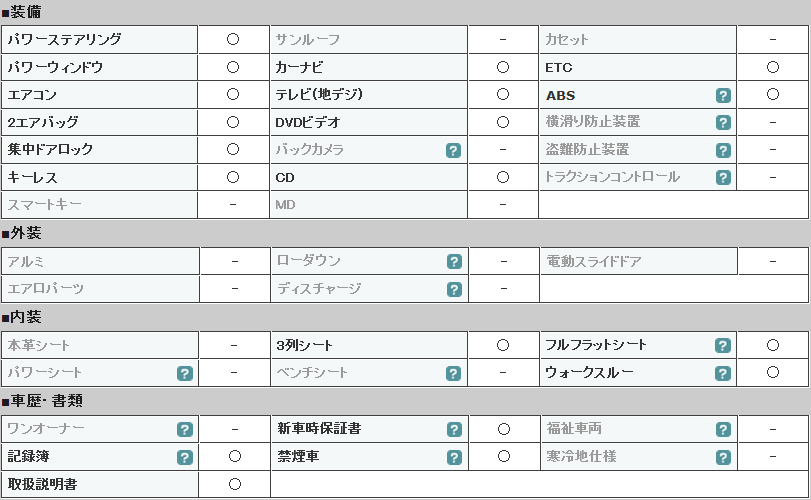The width and height of the screenshot is (811, 500).
Task: Click the help icon next to ABS
Action: (723, 95)
